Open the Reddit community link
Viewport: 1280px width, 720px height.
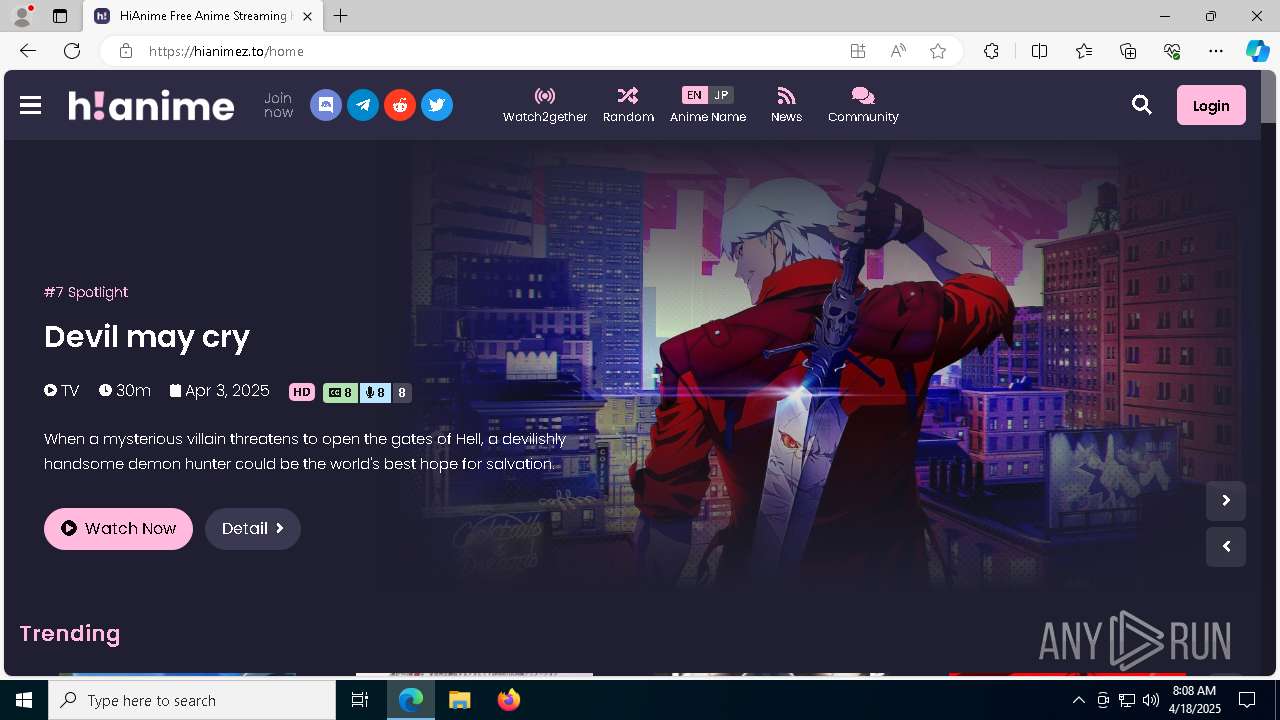pyautogui.click(x=400, y=105)
